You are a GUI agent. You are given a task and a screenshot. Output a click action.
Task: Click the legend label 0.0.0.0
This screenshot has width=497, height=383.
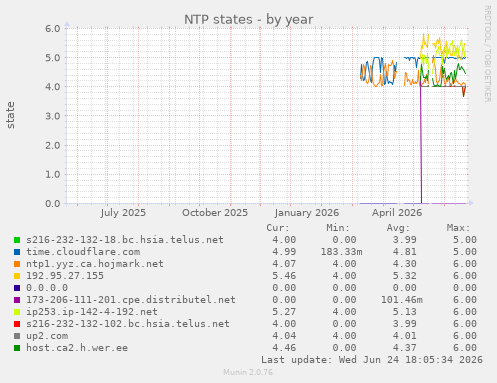point(47,288)
